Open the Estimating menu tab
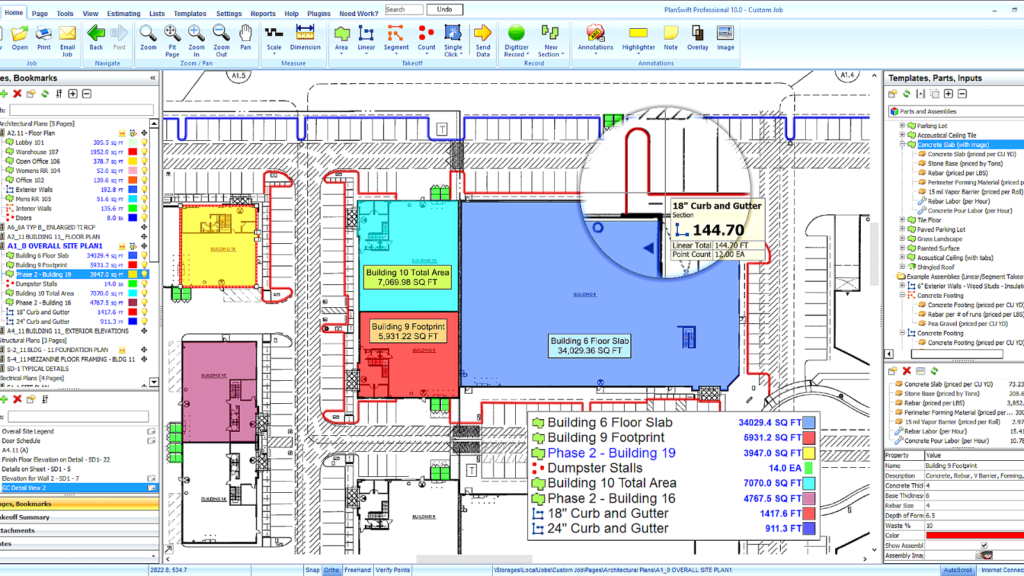The image size is (1024, 576). [124, 14]
